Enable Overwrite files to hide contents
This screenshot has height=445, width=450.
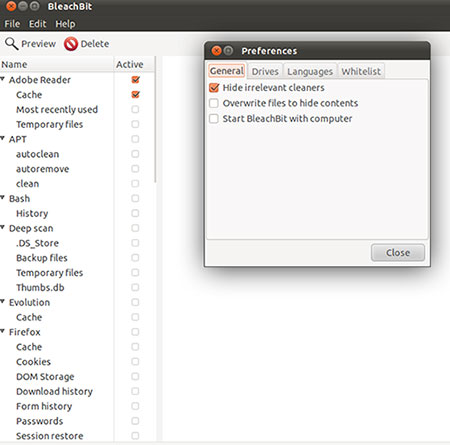(x=214, y=103)
